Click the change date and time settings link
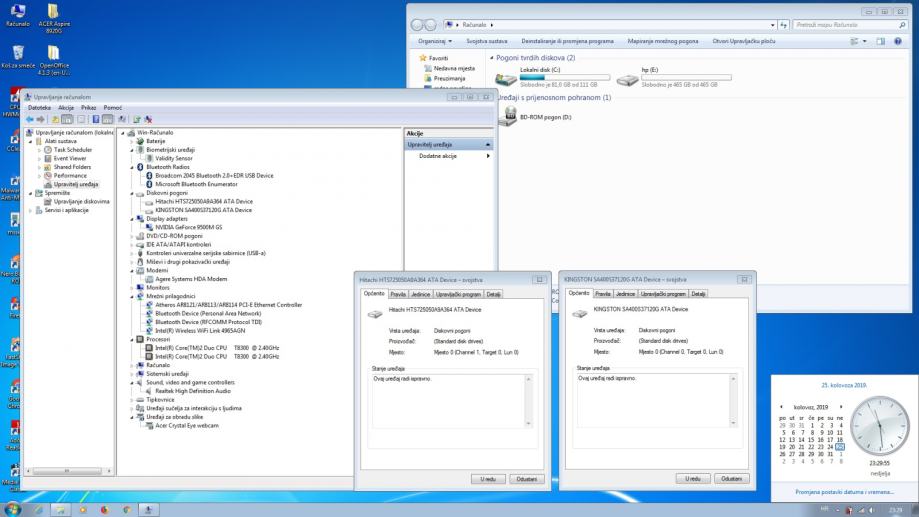Screen dimensions: 919x517 845,492
